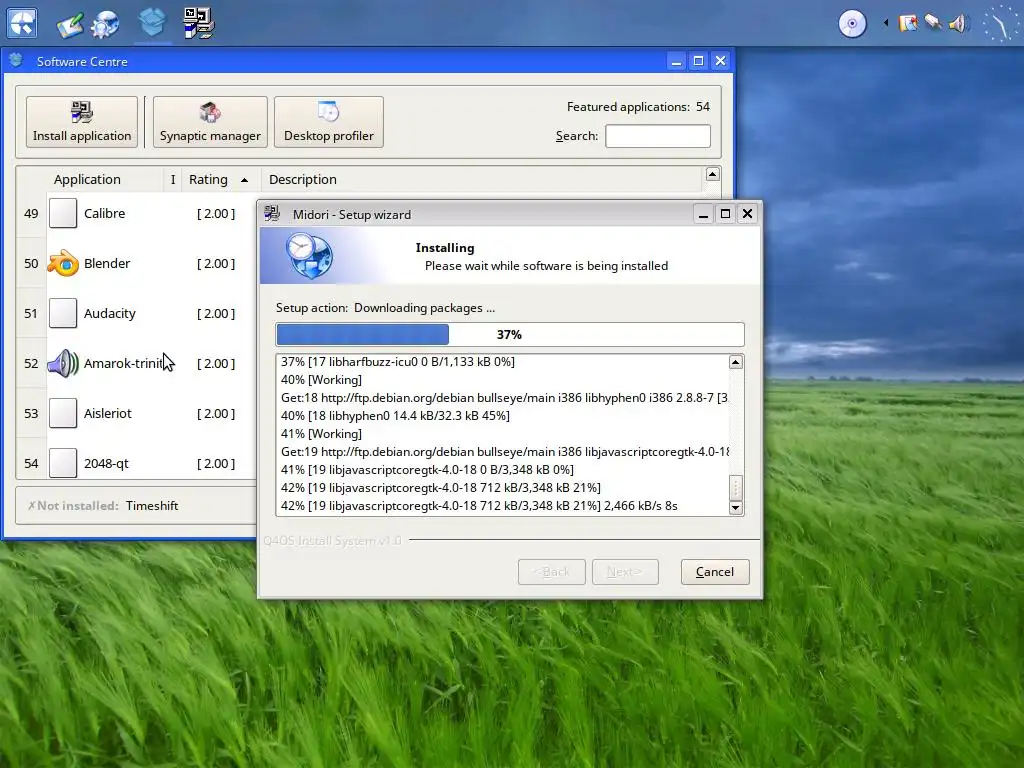Select Software Centre taskbar icon
Image resolution: width=1024 pixels, height=768 pixels.
[x=152, y=23]
